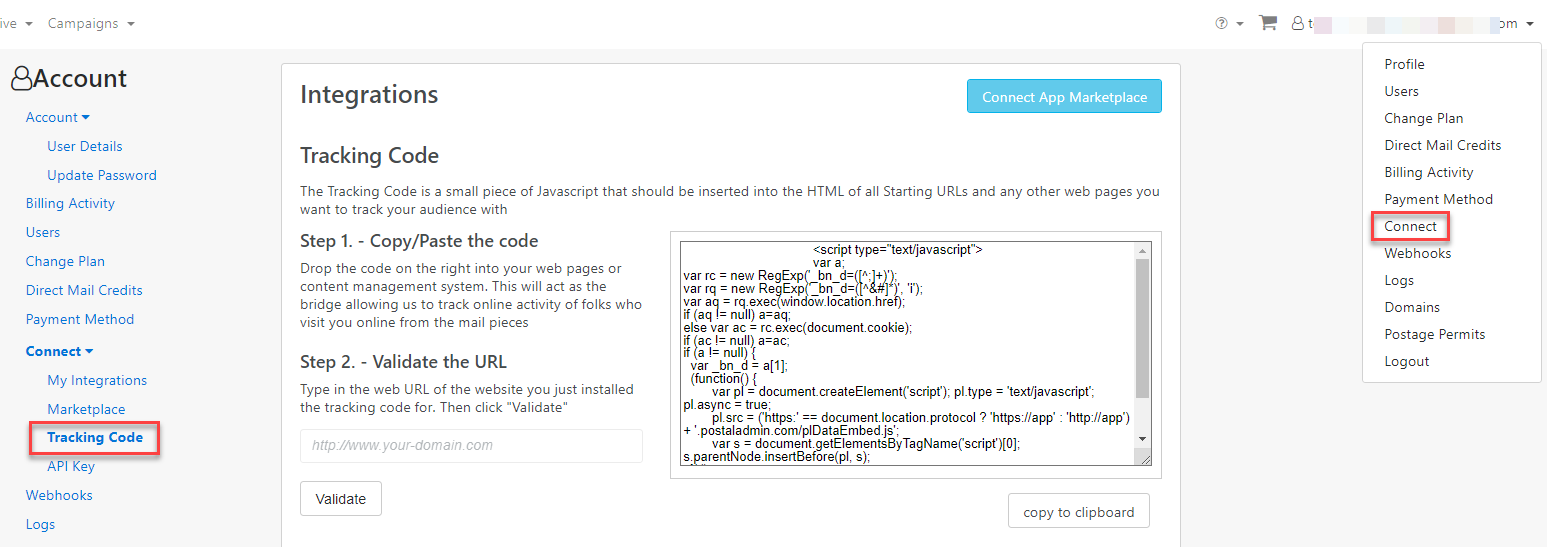Open Tracking Code in the sidebar
The width and height of the screenshot is (1547, 547).
coord(95,437)
